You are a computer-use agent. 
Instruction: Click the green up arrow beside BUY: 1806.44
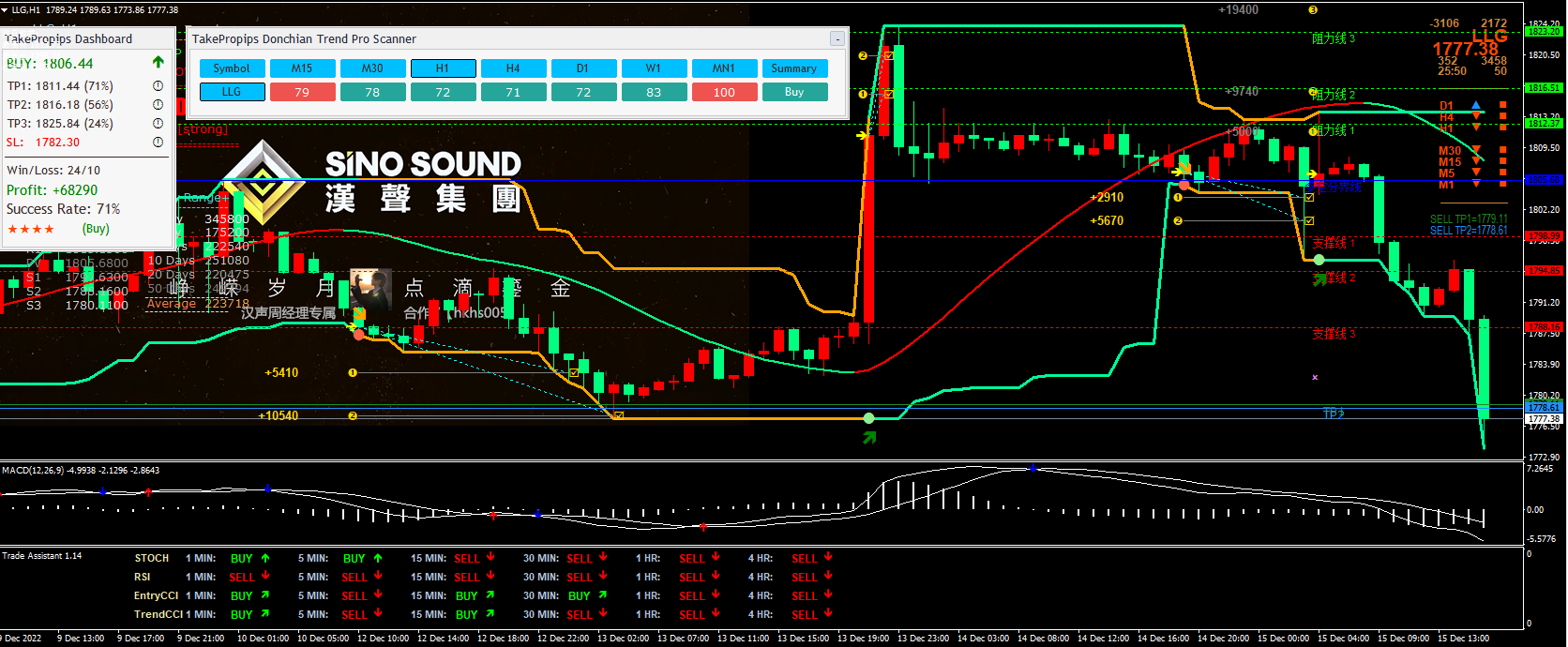click(x=158, y=63)
